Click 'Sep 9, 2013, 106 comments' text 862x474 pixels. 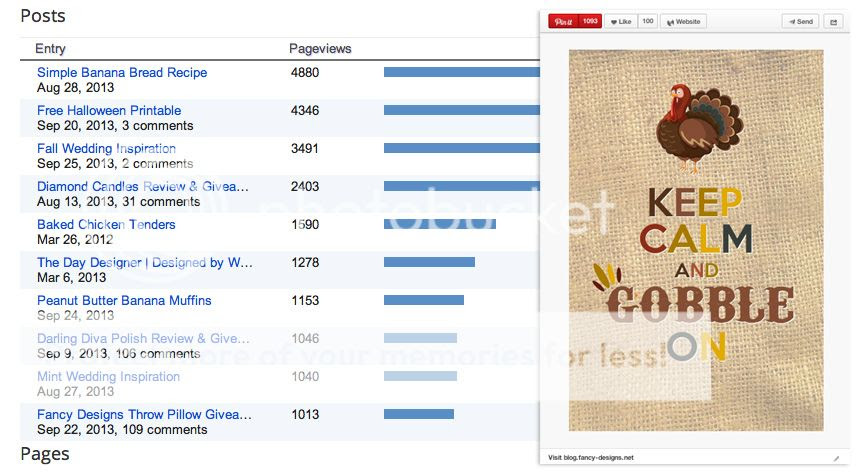pyautogui.click(x=118, y=354)
